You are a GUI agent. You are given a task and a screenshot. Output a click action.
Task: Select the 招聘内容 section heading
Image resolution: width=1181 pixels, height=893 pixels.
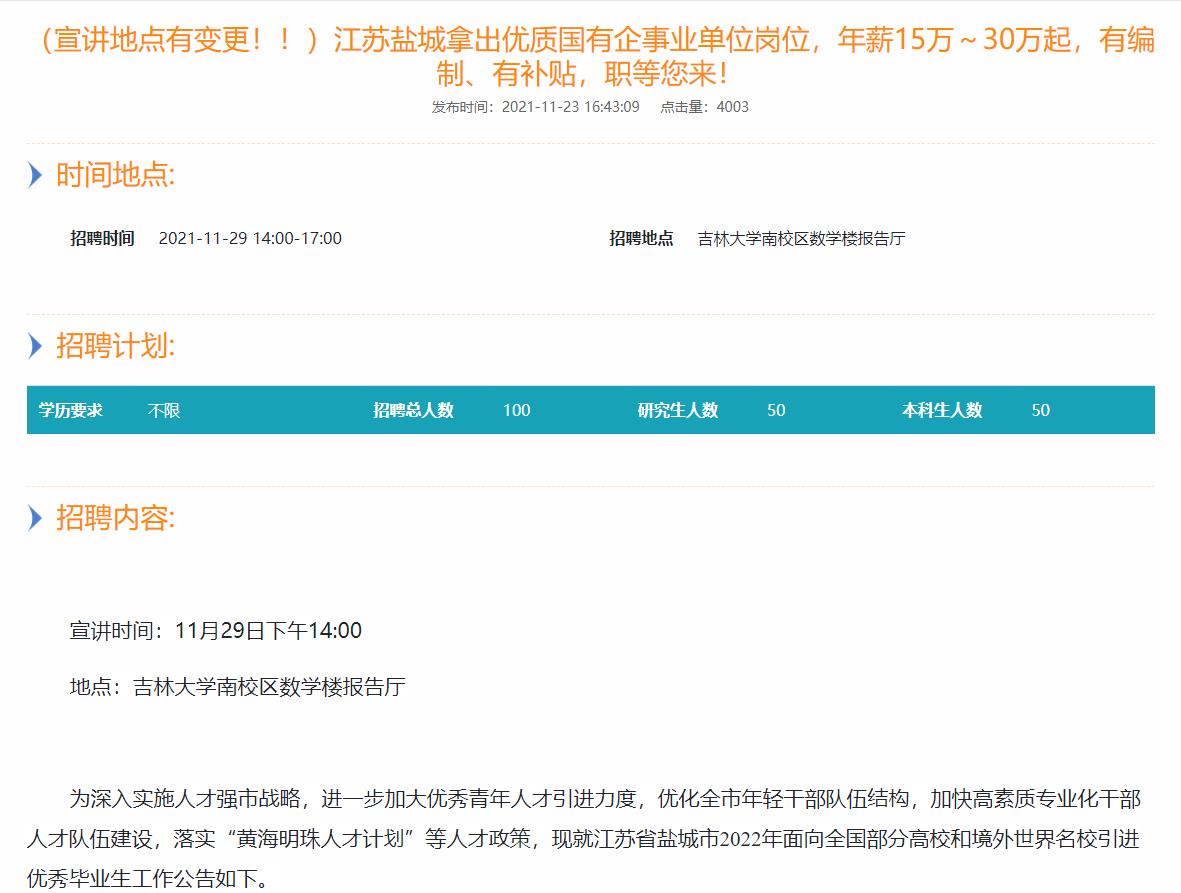pyautogui.click(x=115, y=518)
